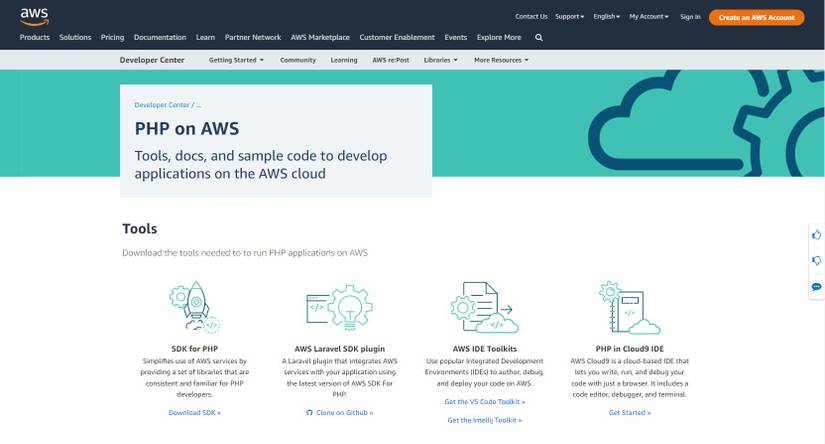Screen dimensions: 825x444
Task: Click the AWS IDE Toolkits document icon
Action: coord(484,307)
